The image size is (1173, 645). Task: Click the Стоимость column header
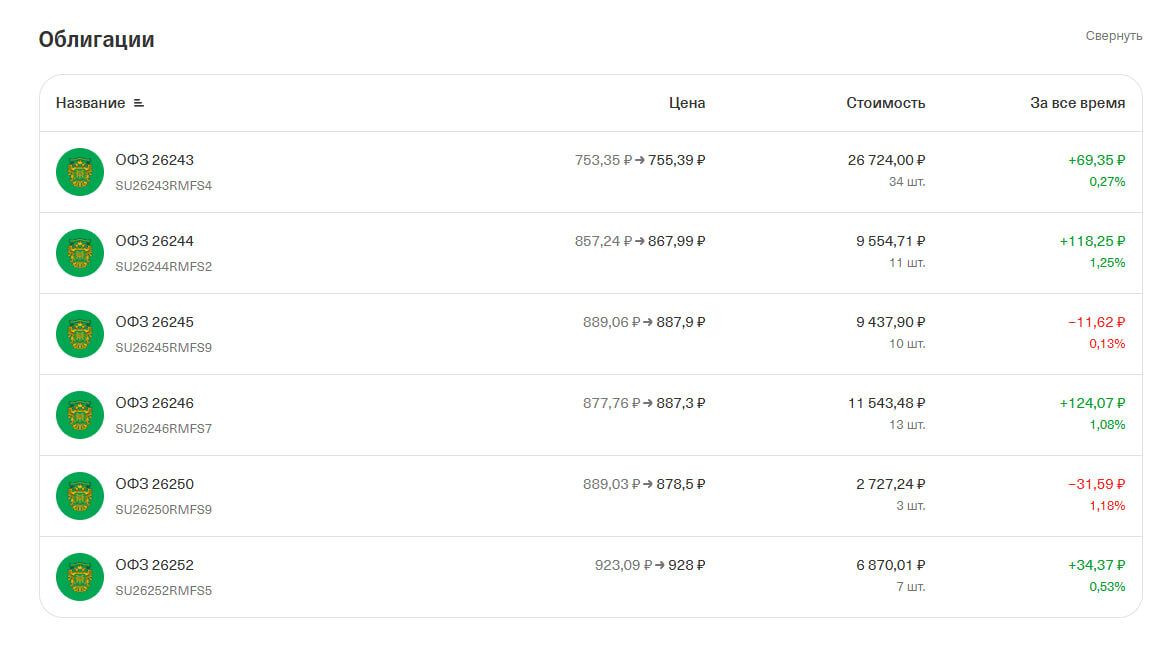[886, 103]
